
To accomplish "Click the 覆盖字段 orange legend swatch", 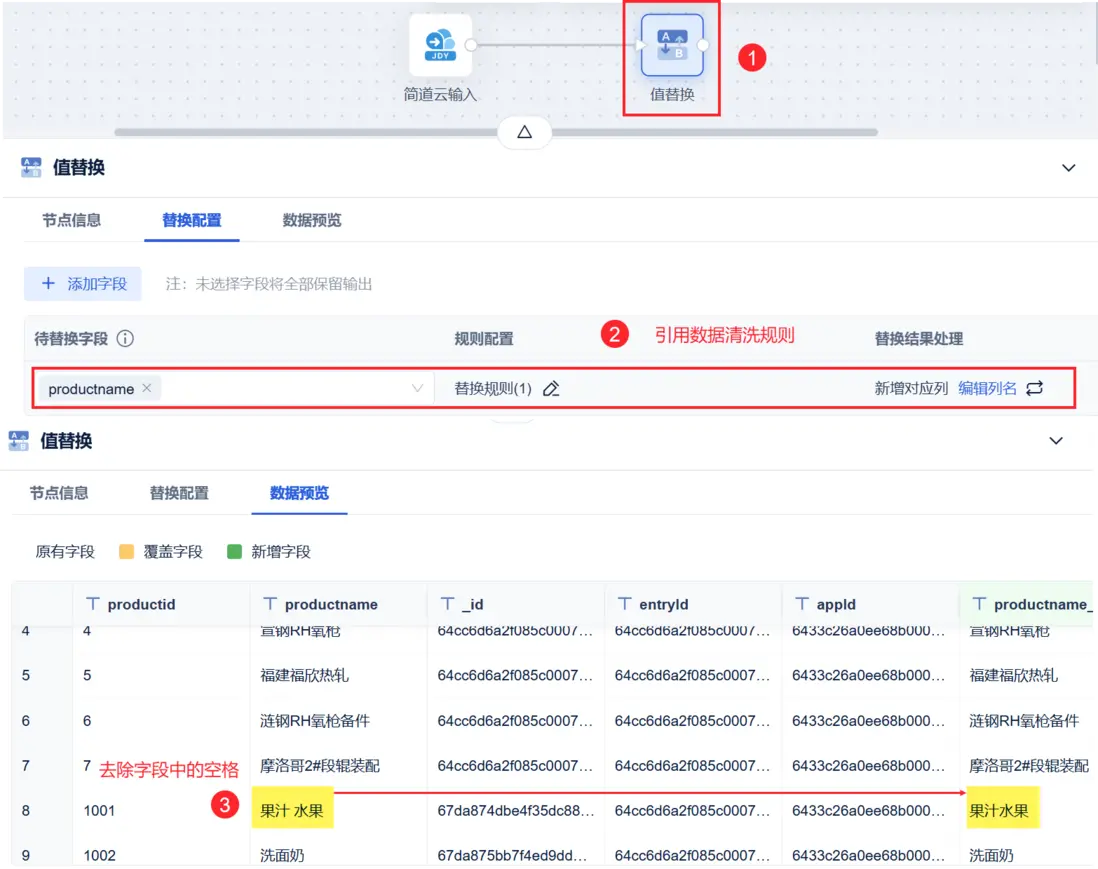I will pos(127,552).
